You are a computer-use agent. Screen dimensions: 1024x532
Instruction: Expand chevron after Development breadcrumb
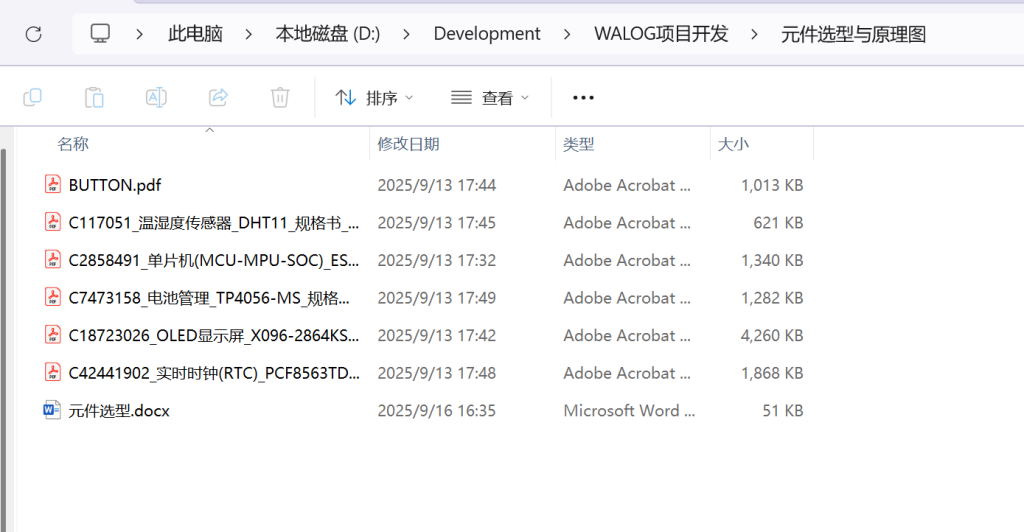coord(568,34)
